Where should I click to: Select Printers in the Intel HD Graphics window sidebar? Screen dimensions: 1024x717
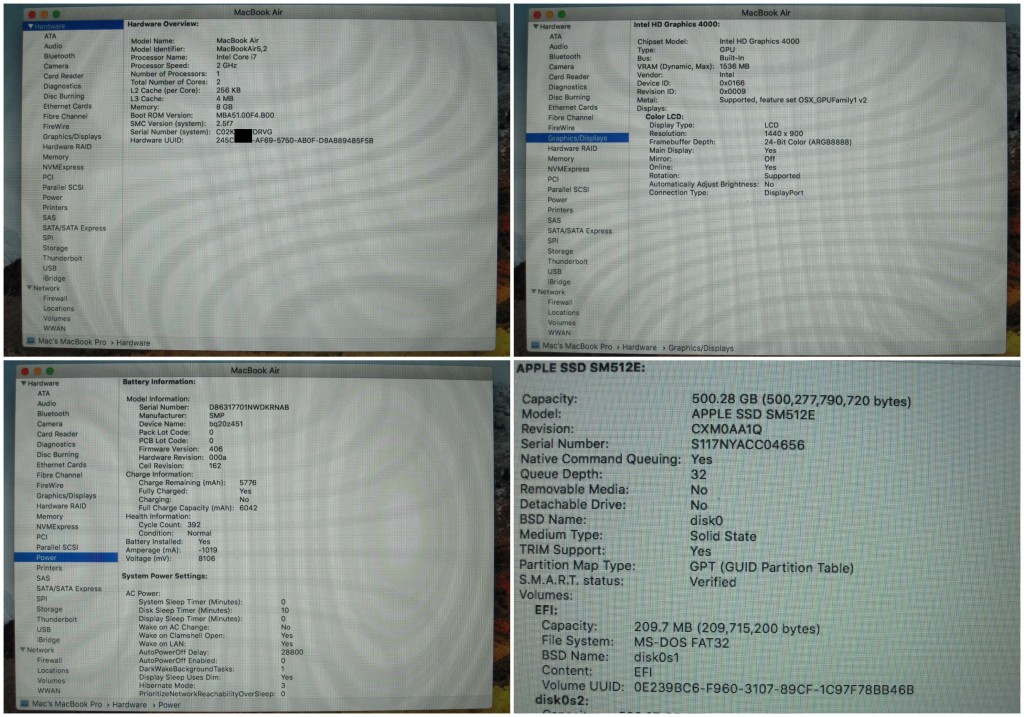coord(560,210)
